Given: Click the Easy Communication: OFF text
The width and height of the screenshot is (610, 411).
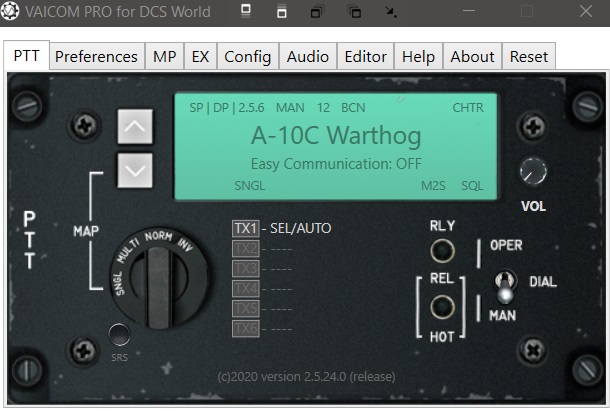Looking at the screenshot, I should tap(336, 164).
